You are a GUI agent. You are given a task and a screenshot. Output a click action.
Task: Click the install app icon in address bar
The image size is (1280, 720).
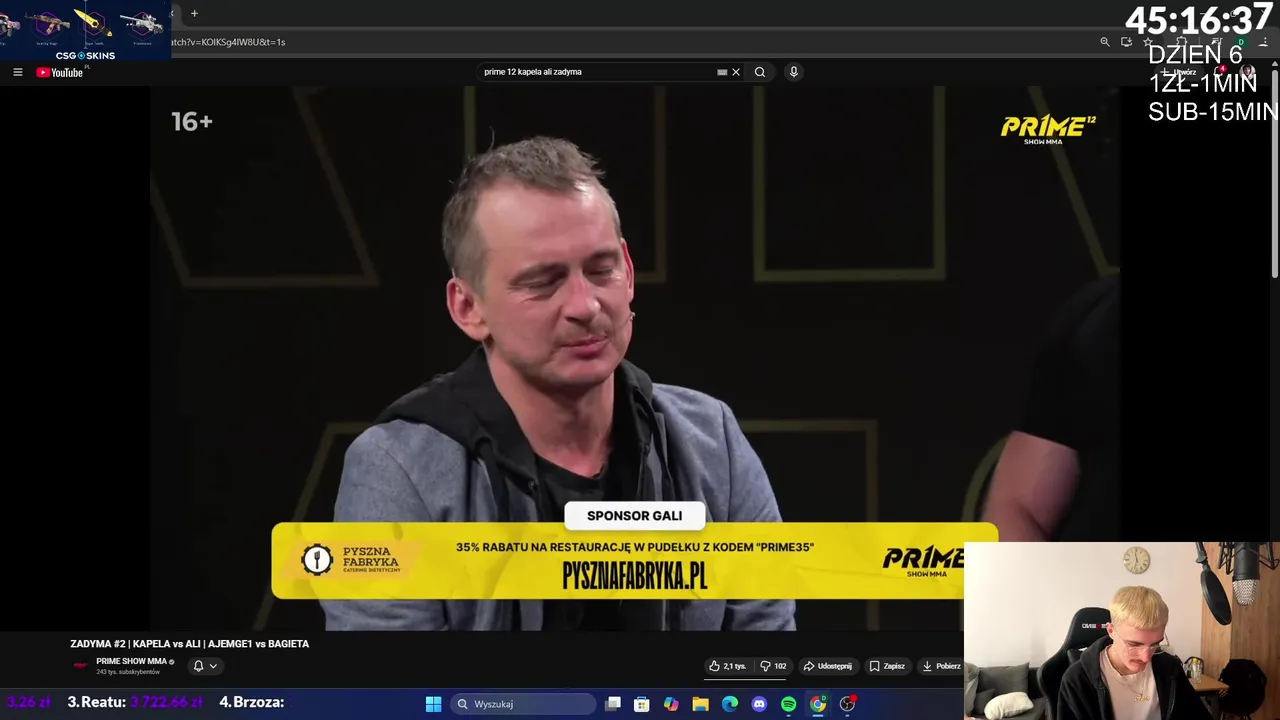1126,41
